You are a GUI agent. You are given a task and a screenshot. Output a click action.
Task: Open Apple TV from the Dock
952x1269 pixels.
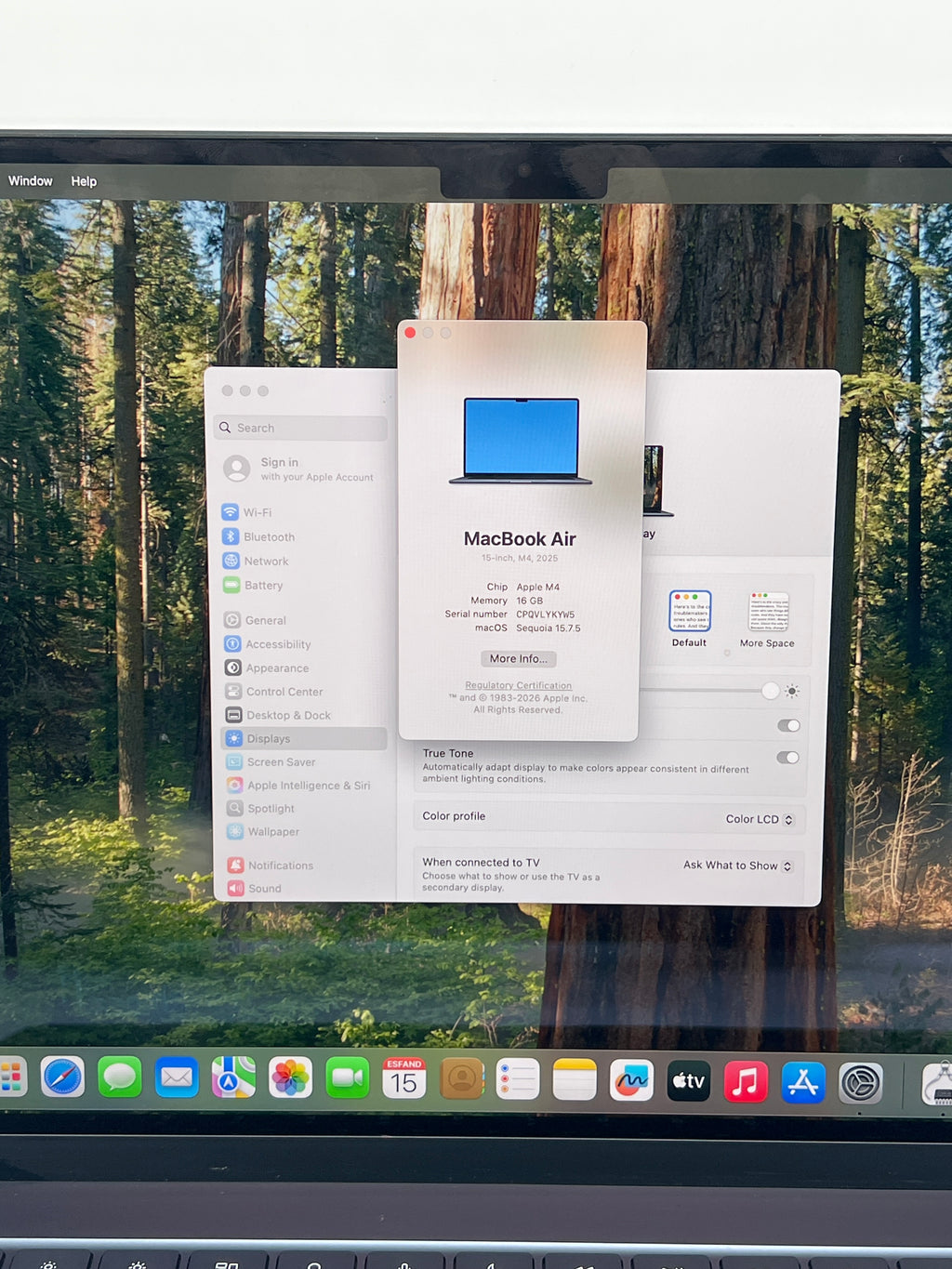689,1081
